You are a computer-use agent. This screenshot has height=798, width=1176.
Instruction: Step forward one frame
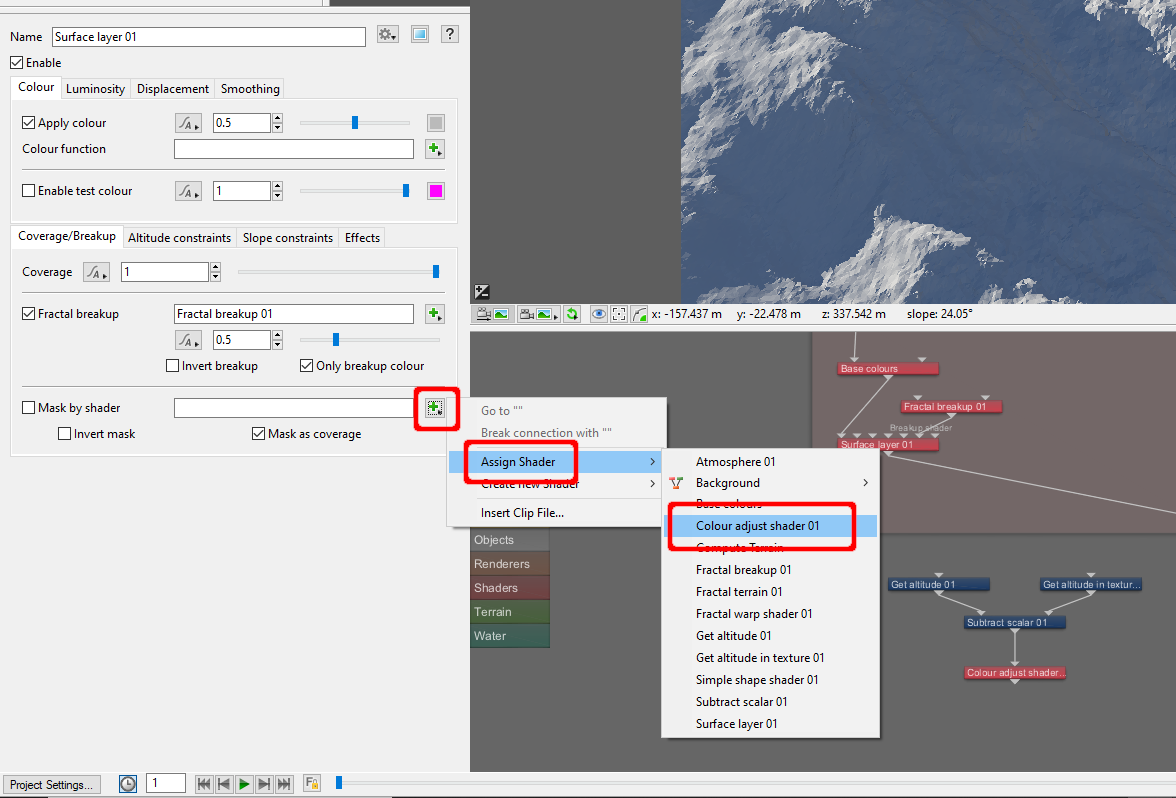coord(264,784)
